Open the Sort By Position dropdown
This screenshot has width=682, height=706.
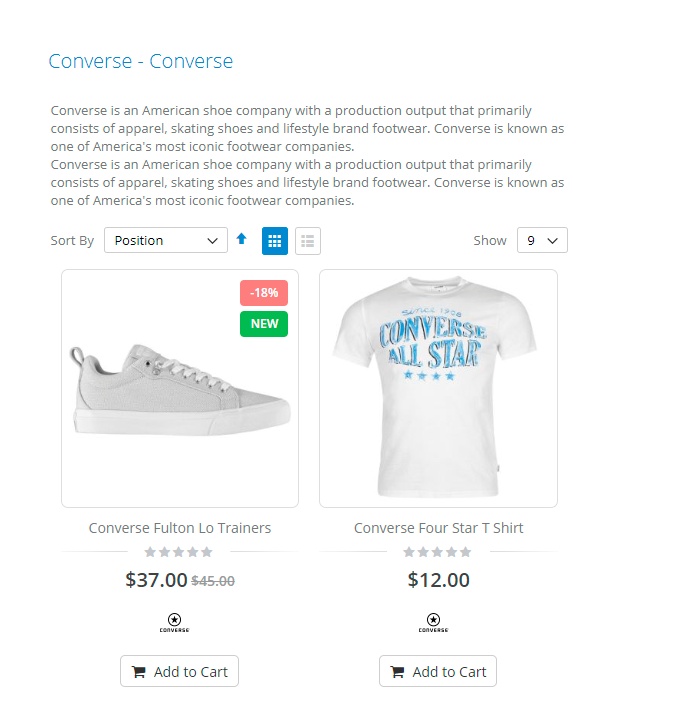(x=166, y=241)
